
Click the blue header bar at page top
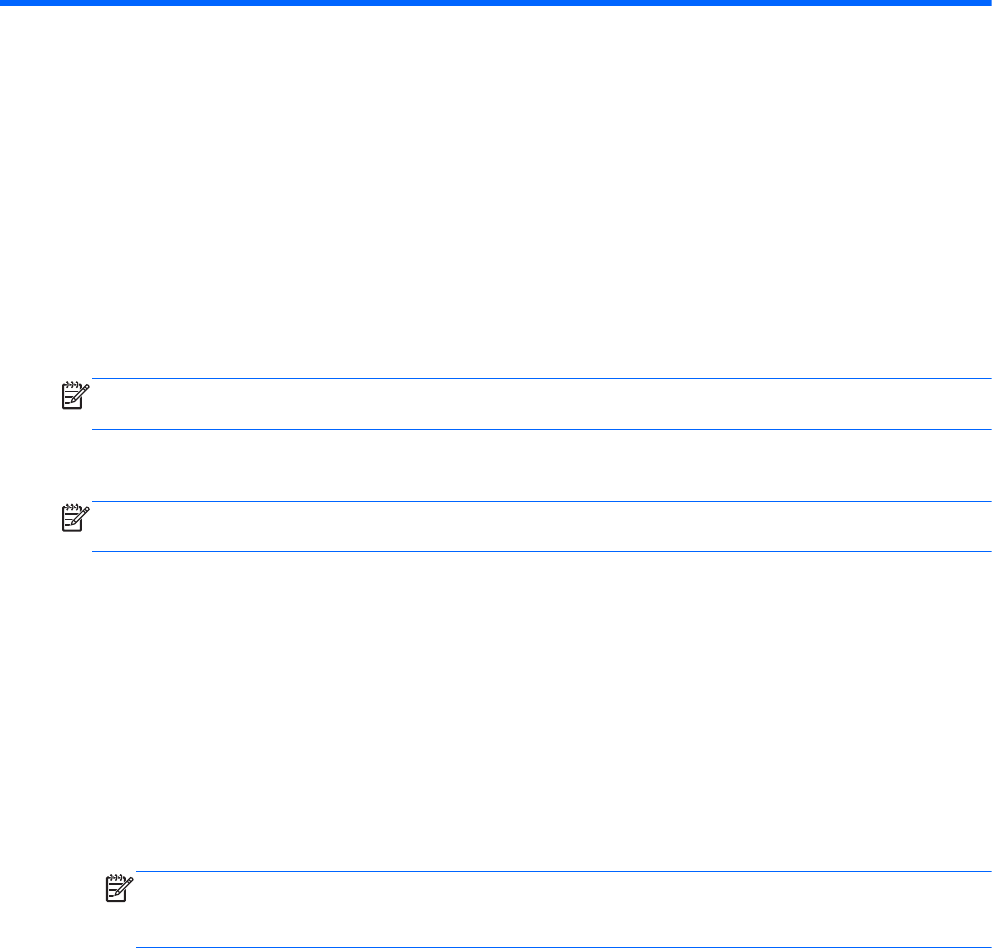[x=496, y=4]
